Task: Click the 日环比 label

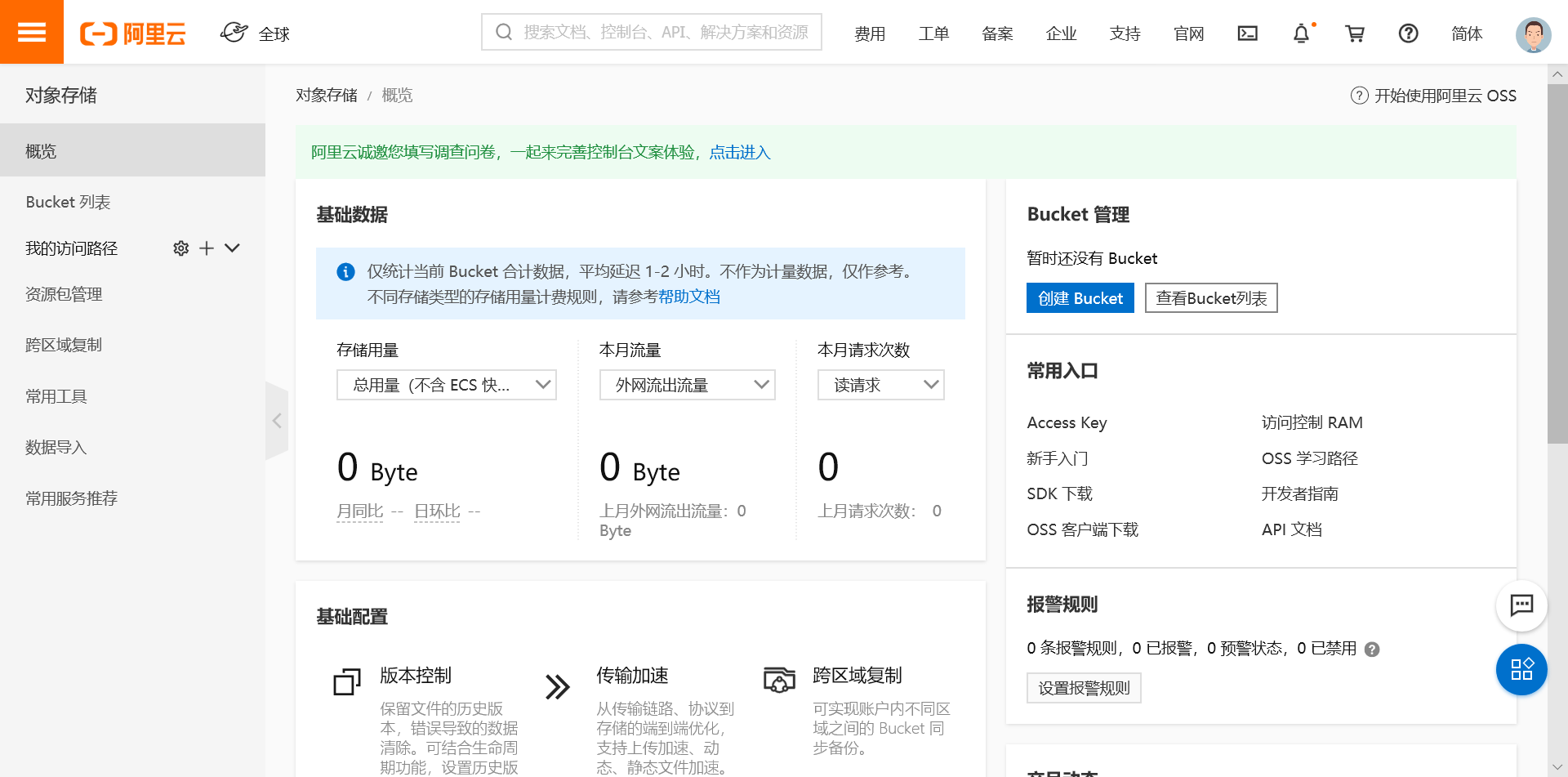Action: [x=437, y=511]
